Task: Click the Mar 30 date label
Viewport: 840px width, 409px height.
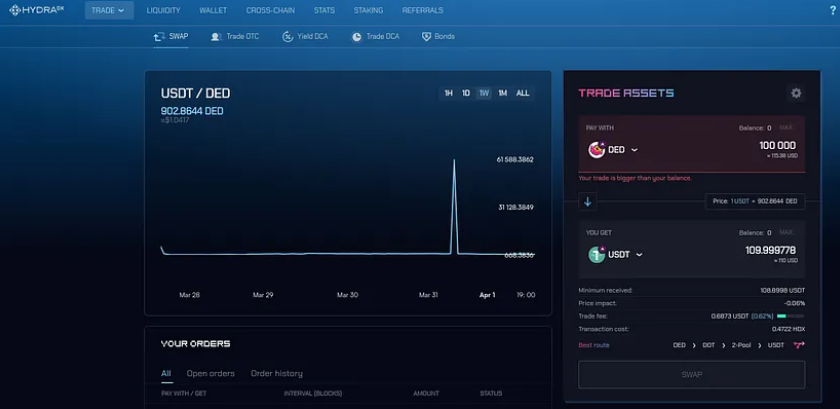Action: pyautogui.click(x=347, y=295)
